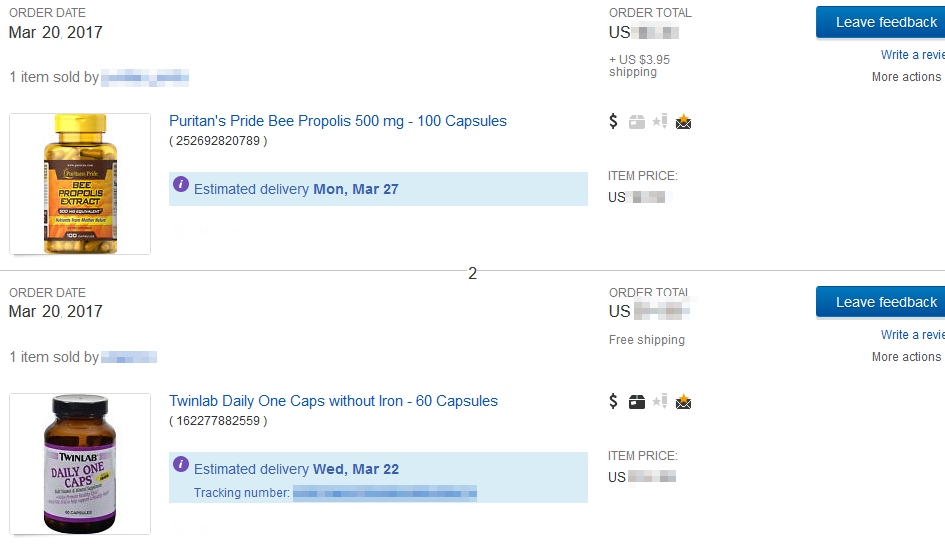Expand More actions for the Bee Propolis order
Viewport: 945px width, 547px height.
point(906,77)
